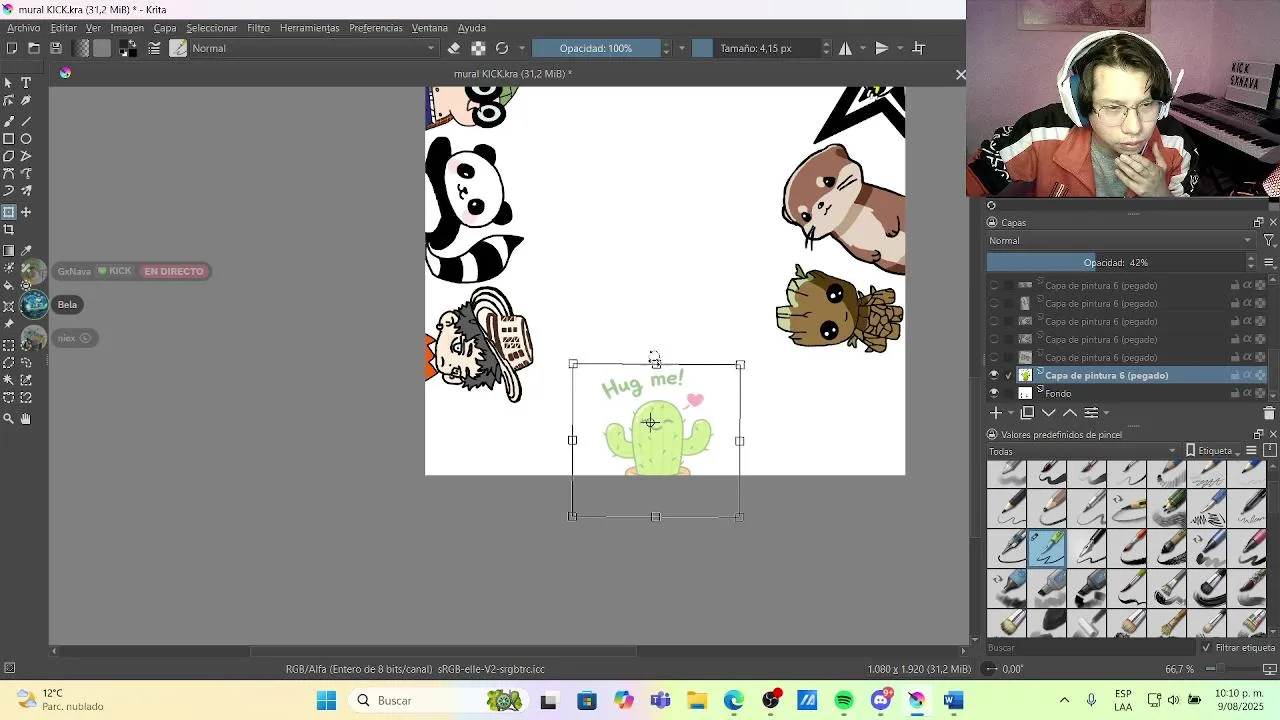Open the layer blending mode Normal dropdown

pyautogui.click(x=1120, y=241)
